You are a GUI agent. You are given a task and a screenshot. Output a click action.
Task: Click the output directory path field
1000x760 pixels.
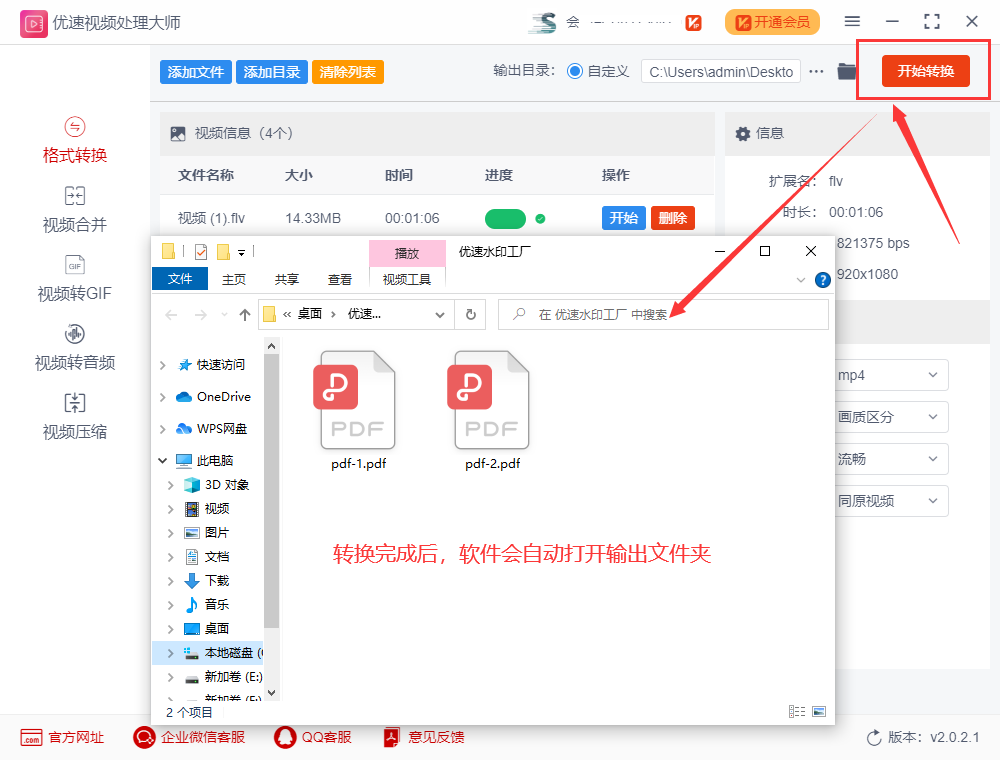point(721,72)
